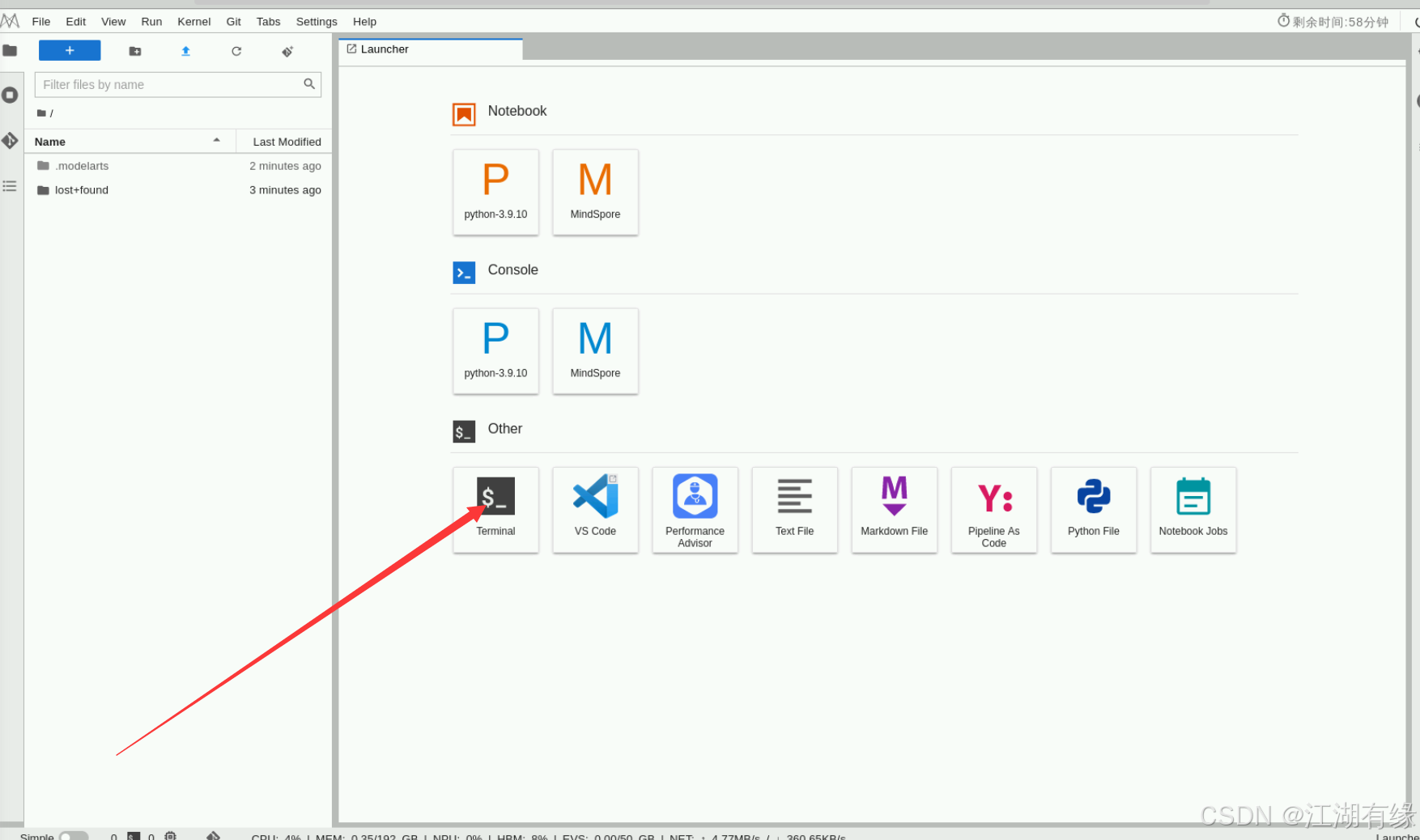Open the File menu
Screen dimensions: 1420x840
tap(41, 22)
